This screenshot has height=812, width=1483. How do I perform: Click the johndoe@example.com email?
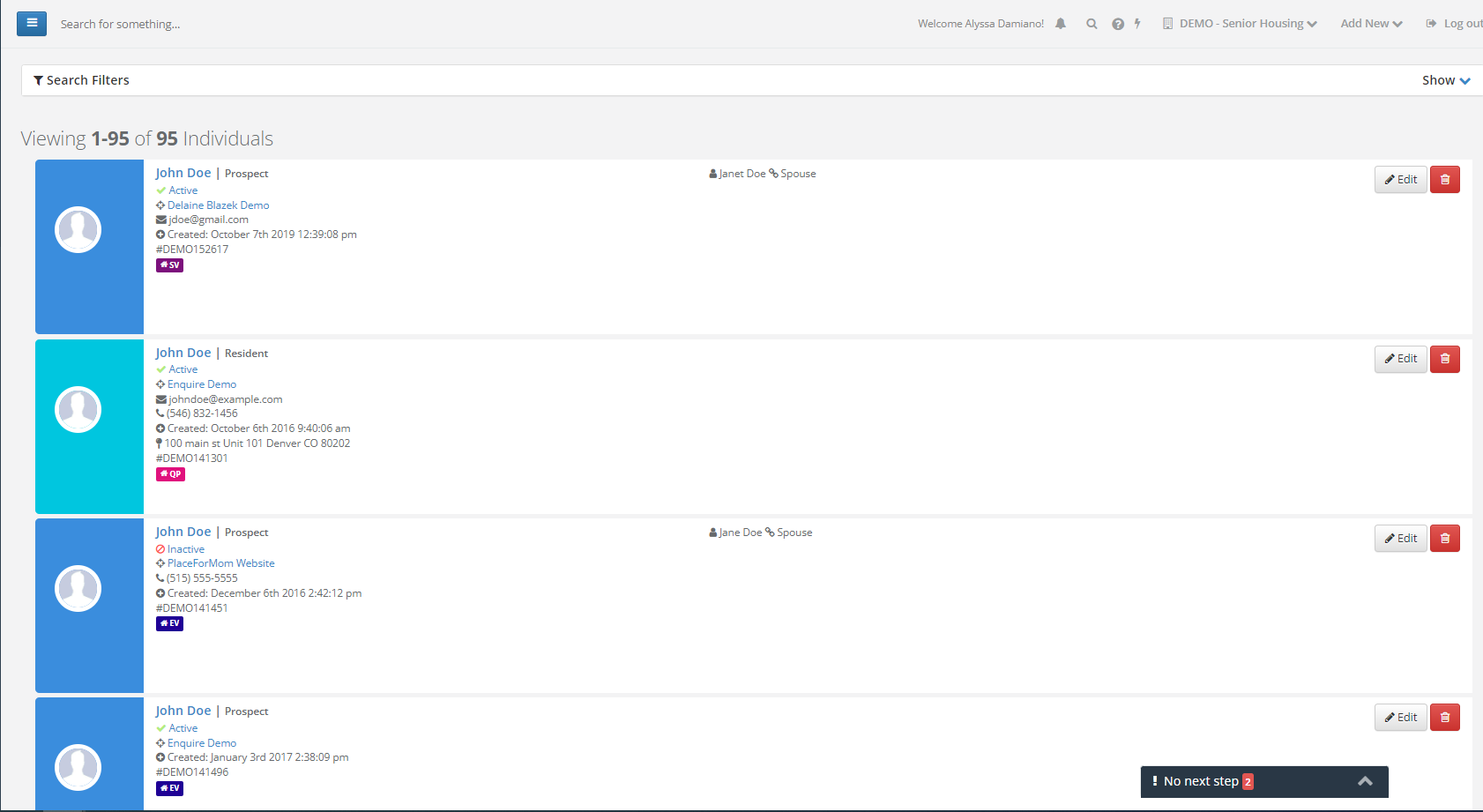[x=225, y=399]
